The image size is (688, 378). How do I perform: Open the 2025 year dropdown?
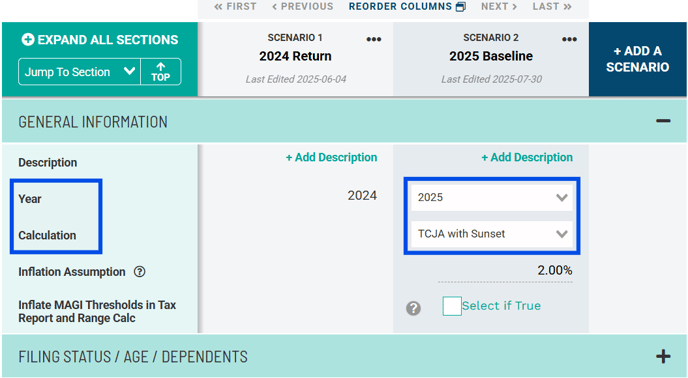coord(492,197)
